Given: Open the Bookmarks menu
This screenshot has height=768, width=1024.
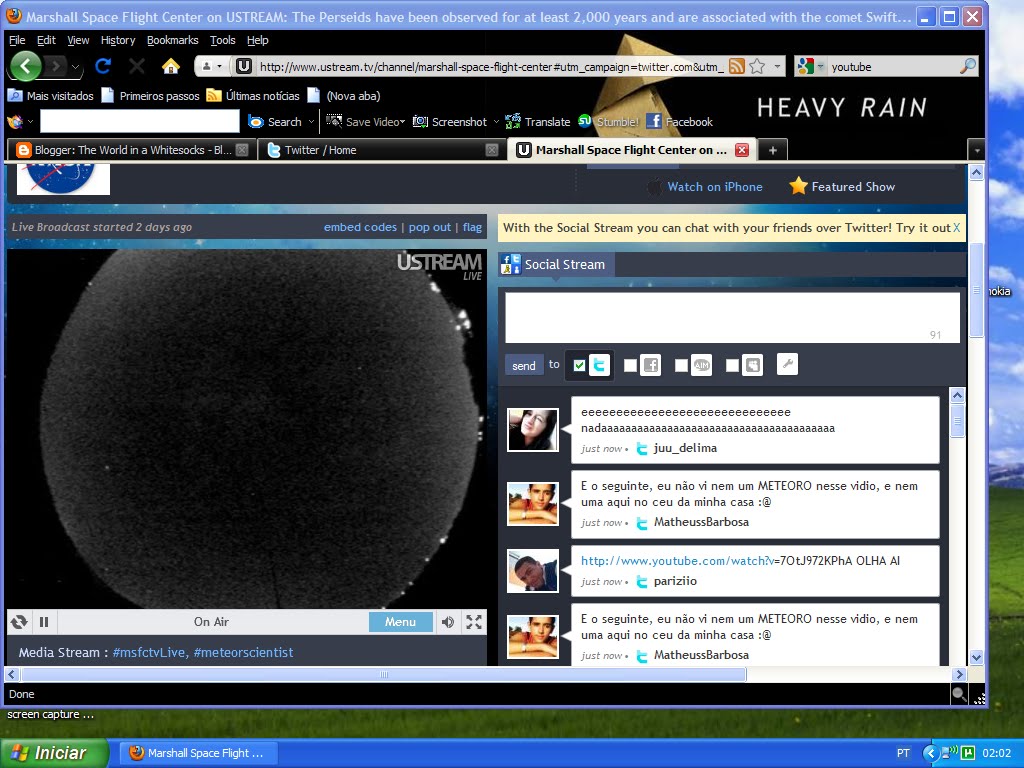Looking at the screenshot, I should 172,40.
